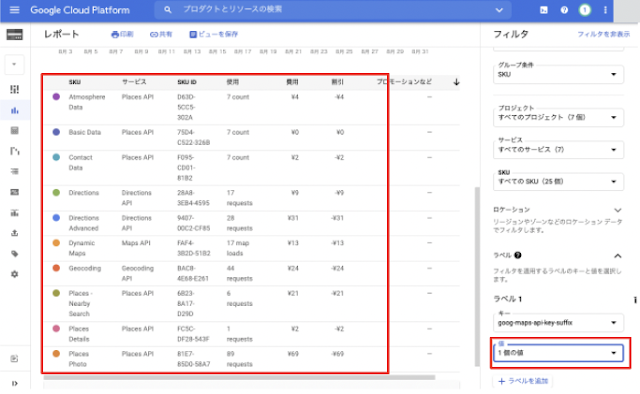Viewport: 640px width, 394px height.
Task: Click the 89 requests usage cell
Action: click(x=239, y=359)
